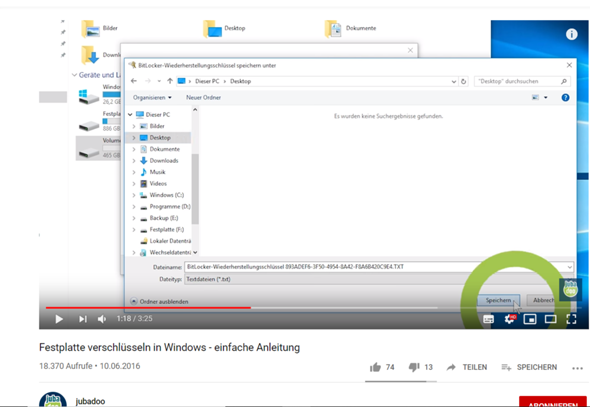Open view options dropdown arrow
Viewport: 590px width, 407px height.
546,98
